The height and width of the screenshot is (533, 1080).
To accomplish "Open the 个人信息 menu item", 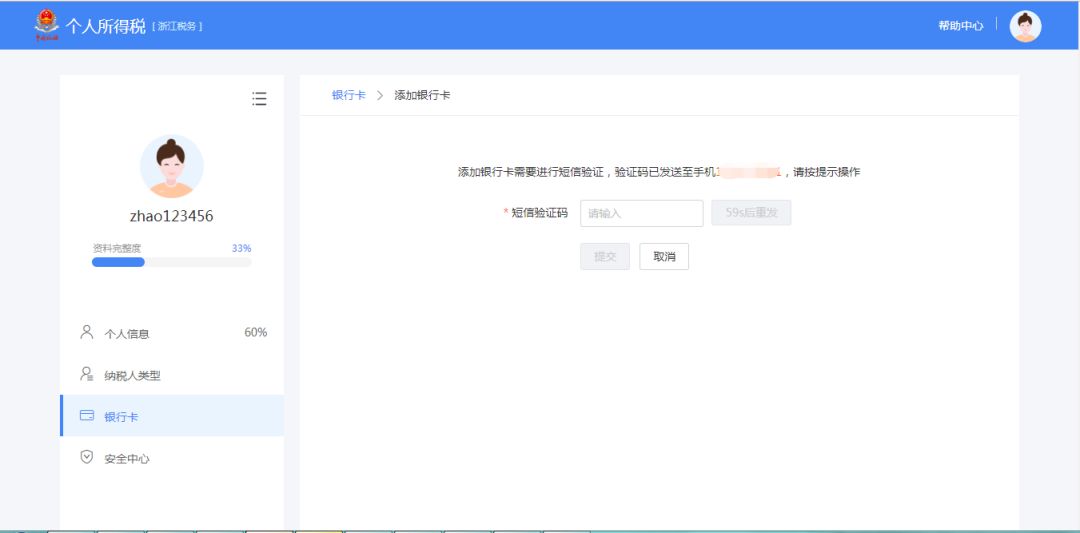I will click(x=127, y=333).
